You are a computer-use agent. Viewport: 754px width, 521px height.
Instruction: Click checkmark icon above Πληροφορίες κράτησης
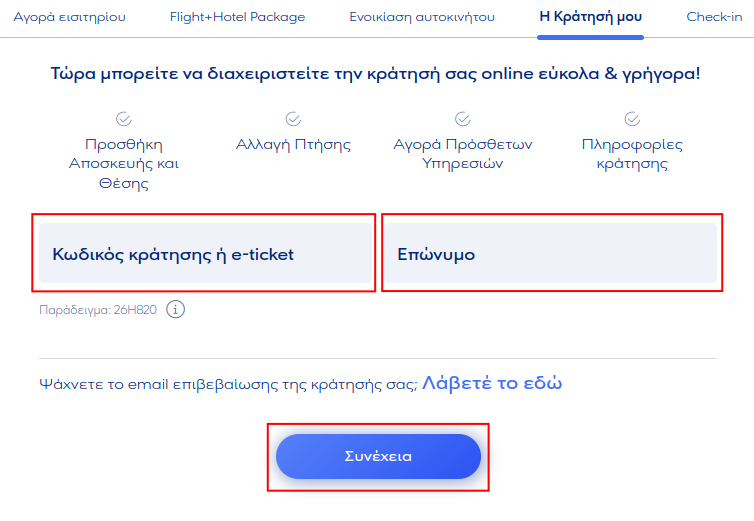point(632,119)
